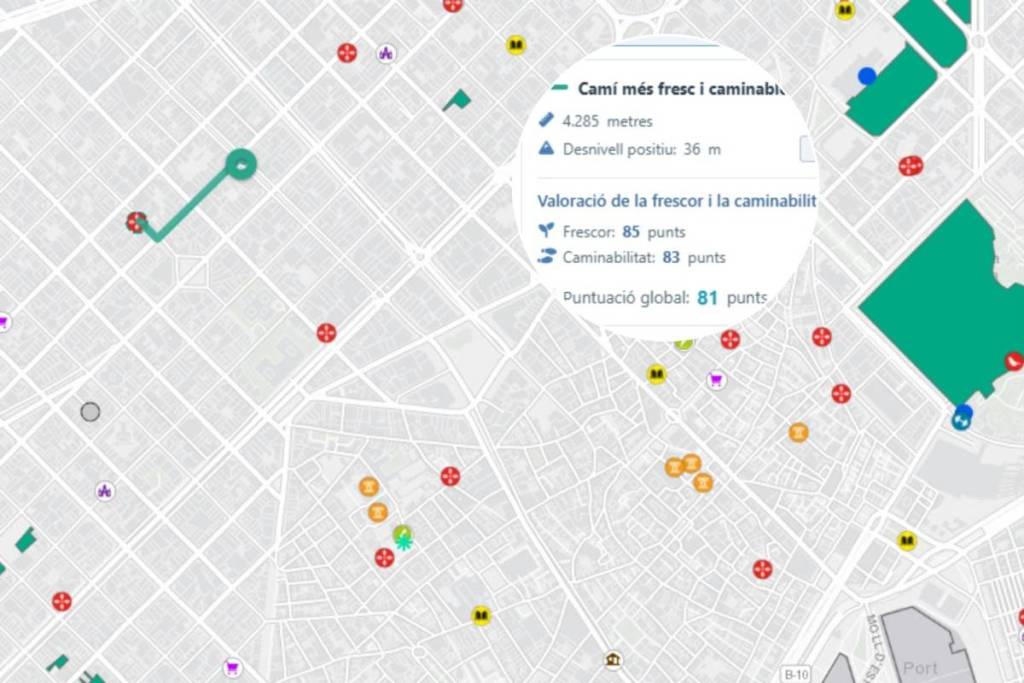Open the 'Valoració de la frescor i la caminabilitat' heading

click(677, 201)
